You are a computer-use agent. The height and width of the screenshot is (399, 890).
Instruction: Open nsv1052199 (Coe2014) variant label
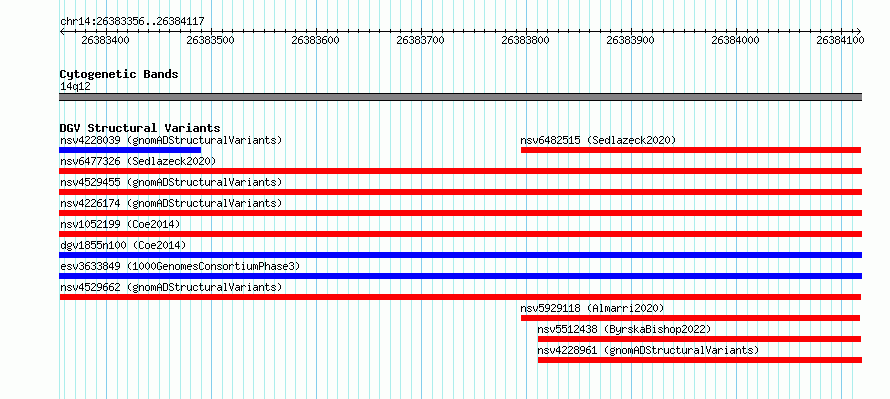(x=120, y=224)
